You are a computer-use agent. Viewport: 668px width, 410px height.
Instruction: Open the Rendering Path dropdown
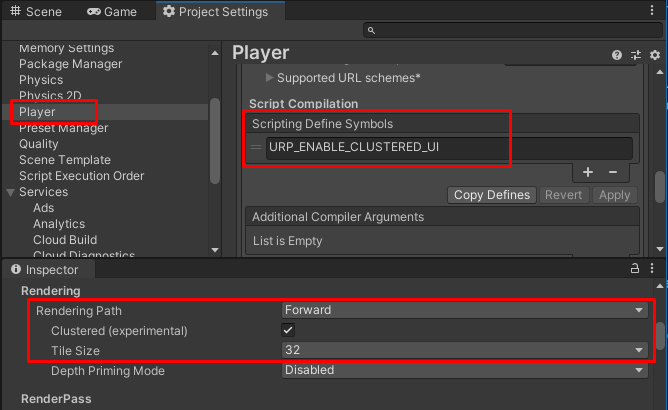464,310
